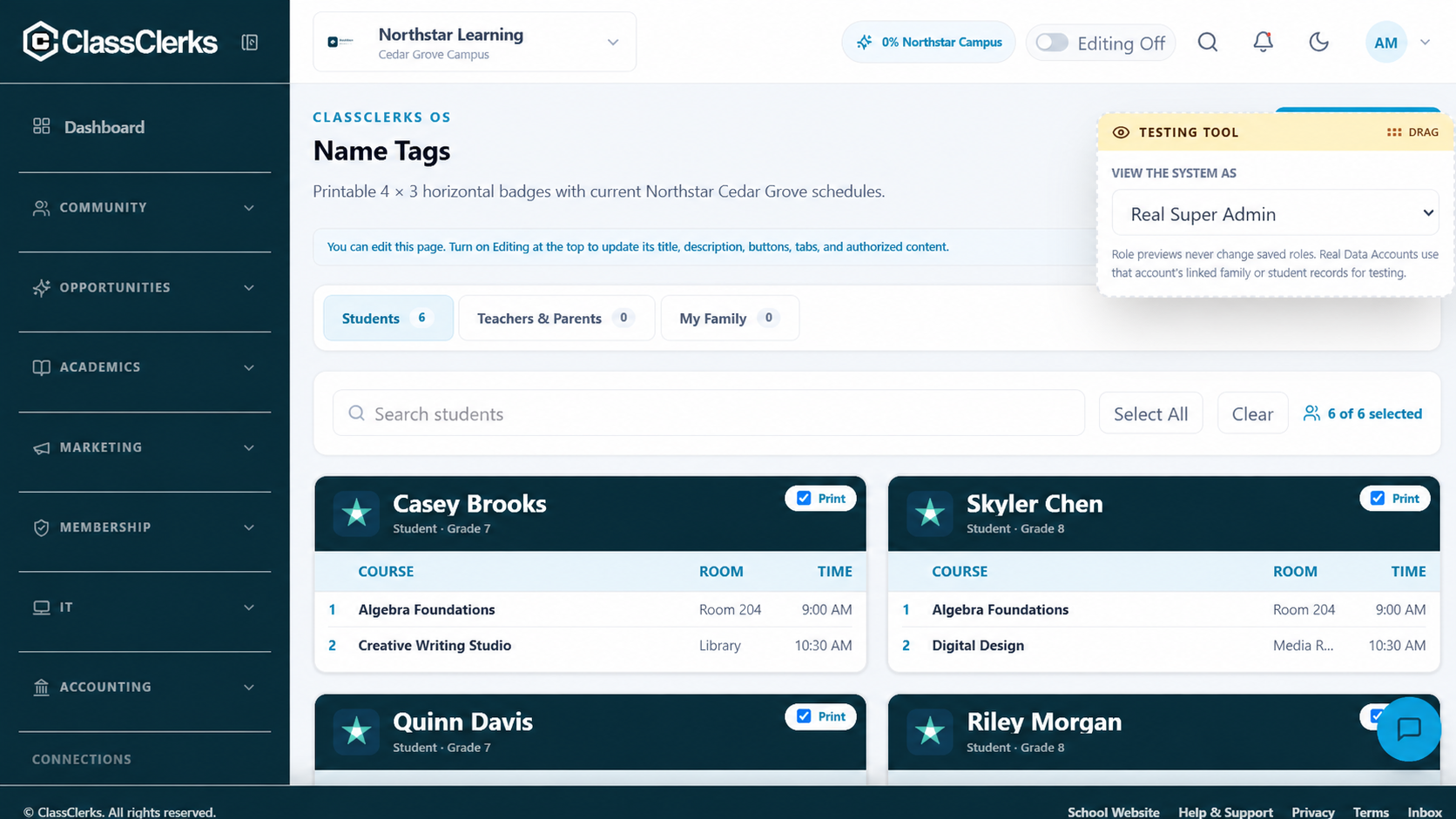The image size is (1456, 819).
Task: Click Skyler Chen star badge icon
Action: coord(929,514)
